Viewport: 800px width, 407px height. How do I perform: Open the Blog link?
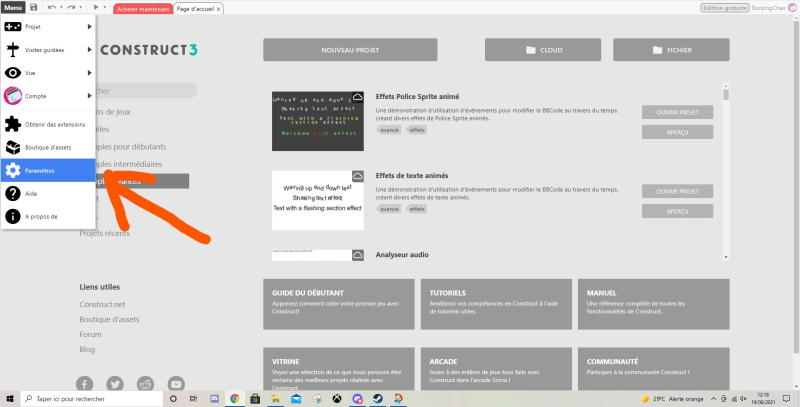(x=87, y=349)
